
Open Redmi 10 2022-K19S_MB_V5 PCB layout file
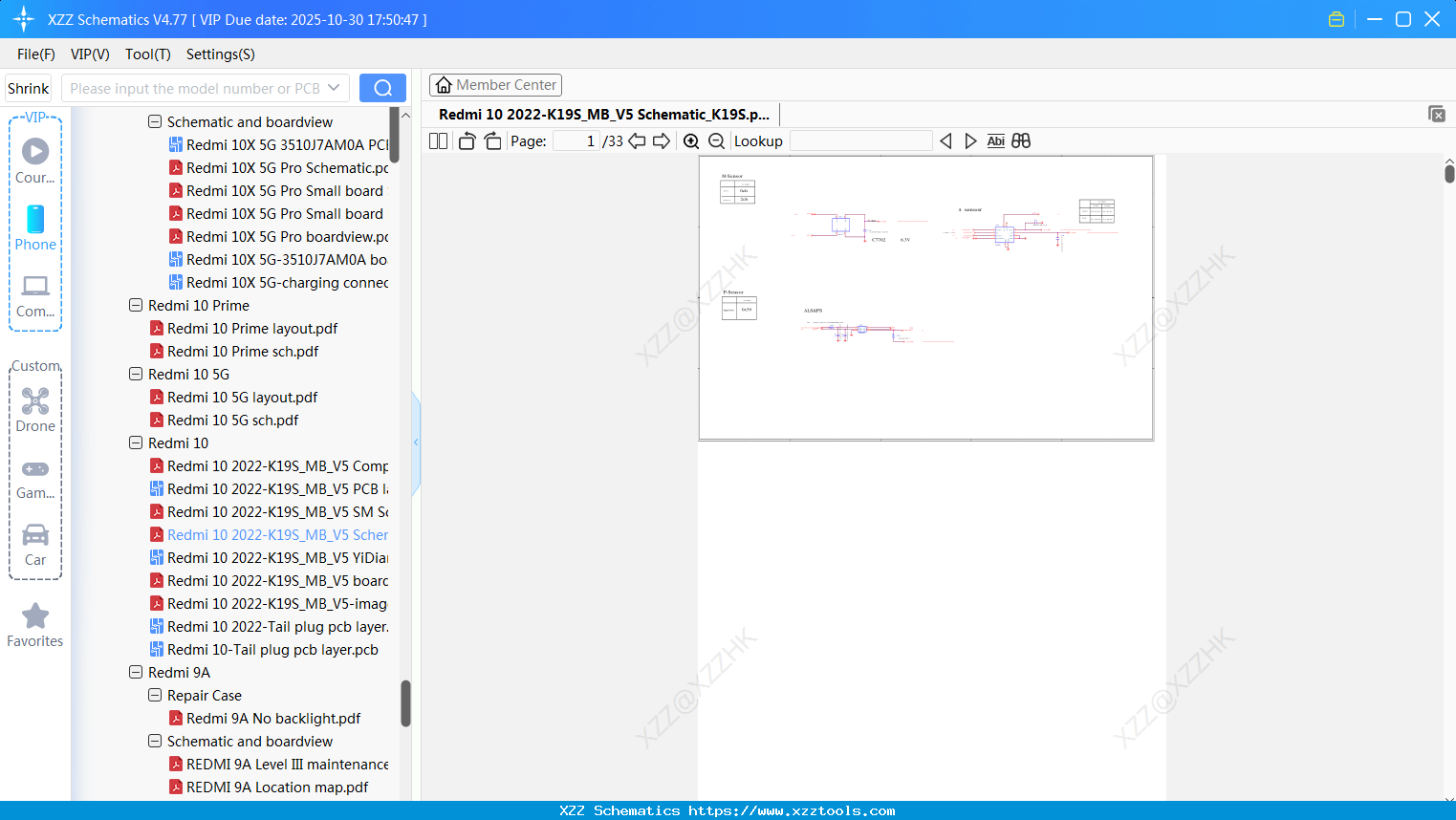[x=270, y=488]
